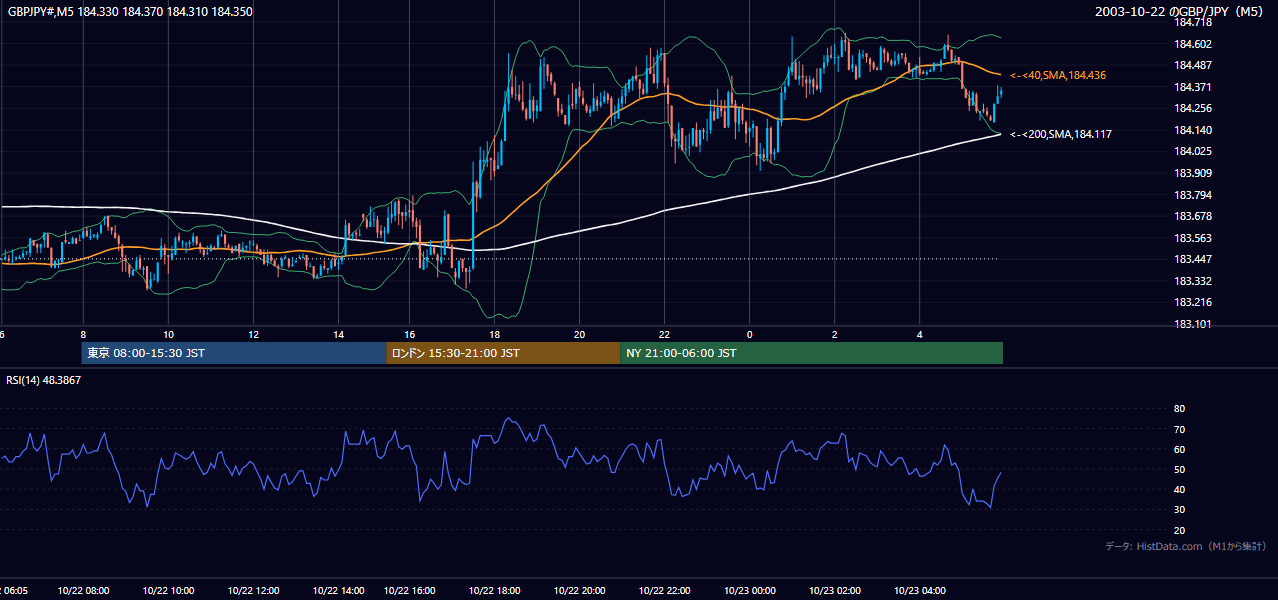Click RSI scale level 60
1278x600 pixels.
coord(1179,450)
